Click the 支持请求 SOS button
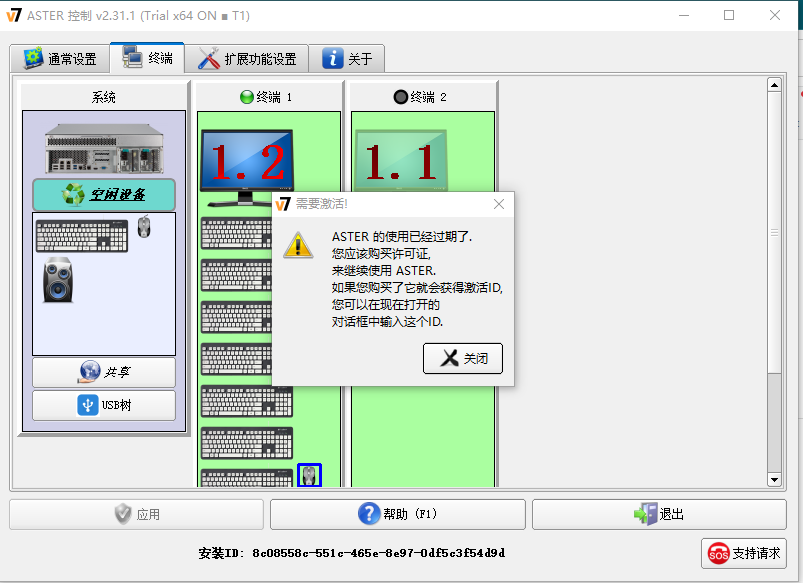This screenshot has height=583, width=803. click(744, 553)
